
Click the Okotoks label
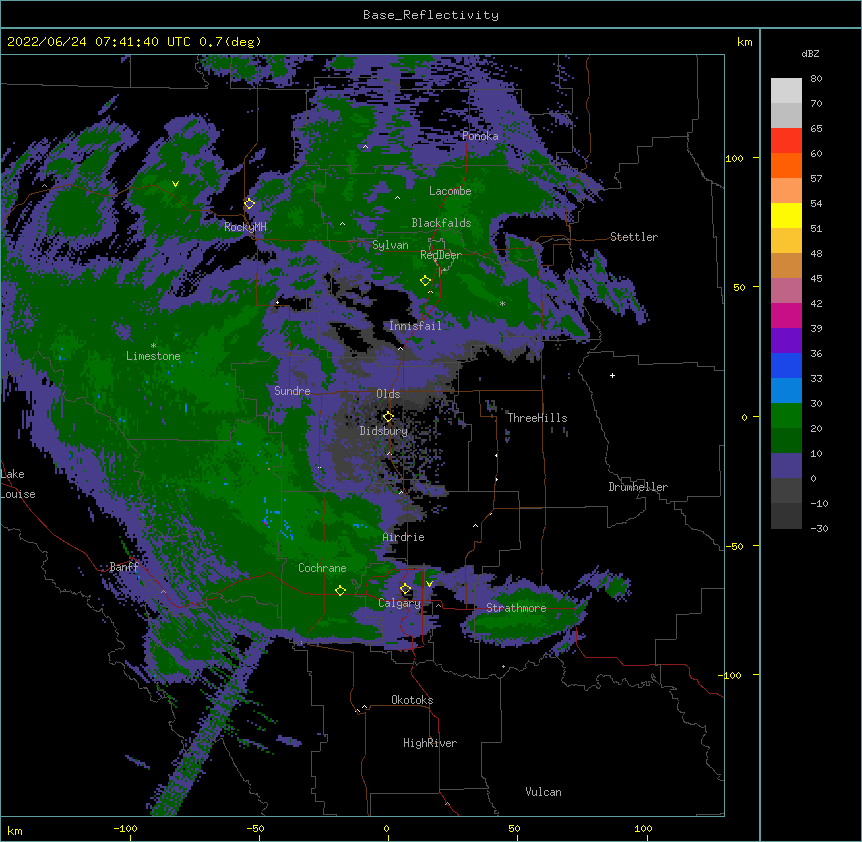coord(412,700)
